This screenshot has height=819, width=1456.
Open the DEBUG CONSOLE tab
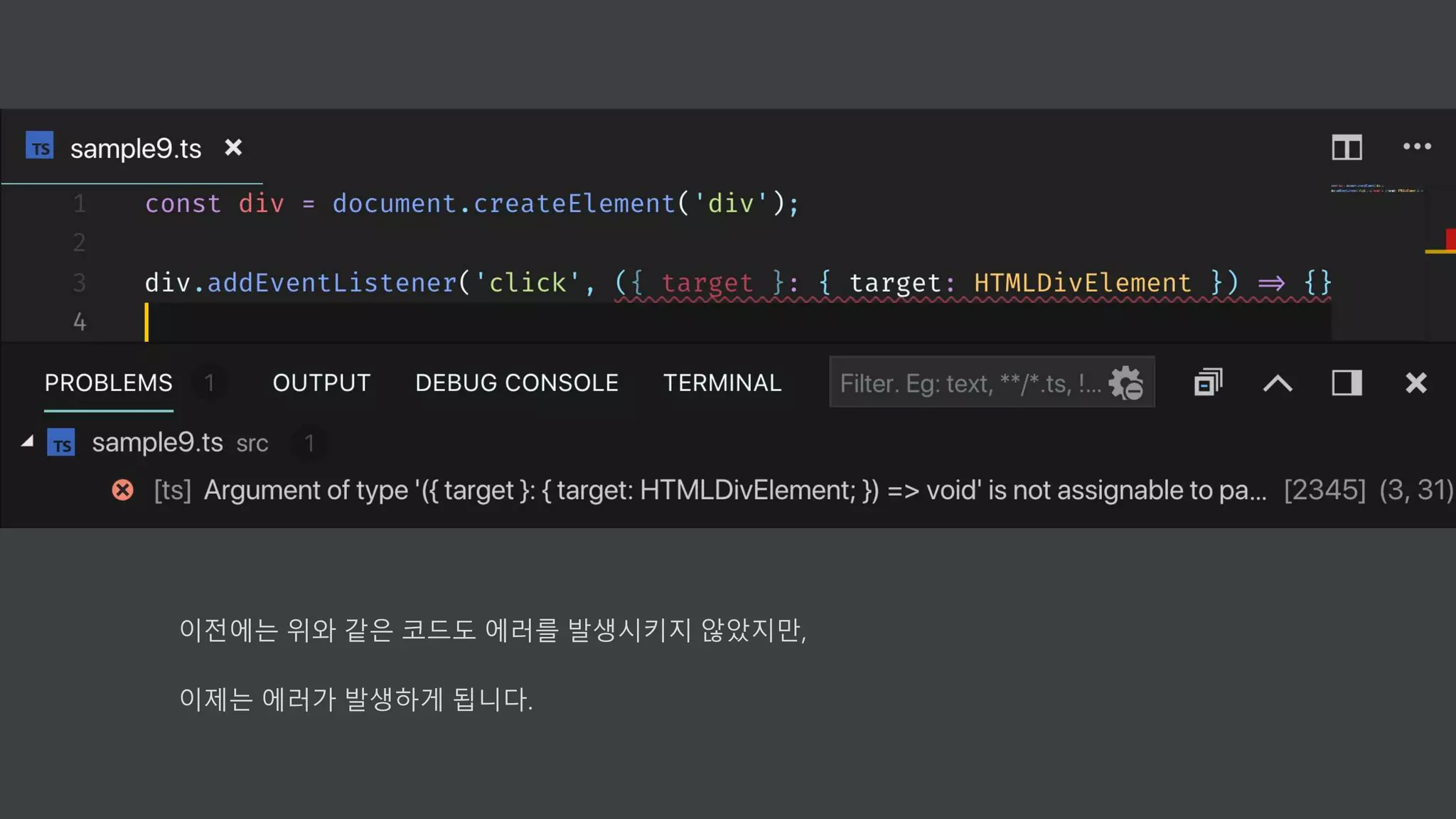tap(517, 383)
